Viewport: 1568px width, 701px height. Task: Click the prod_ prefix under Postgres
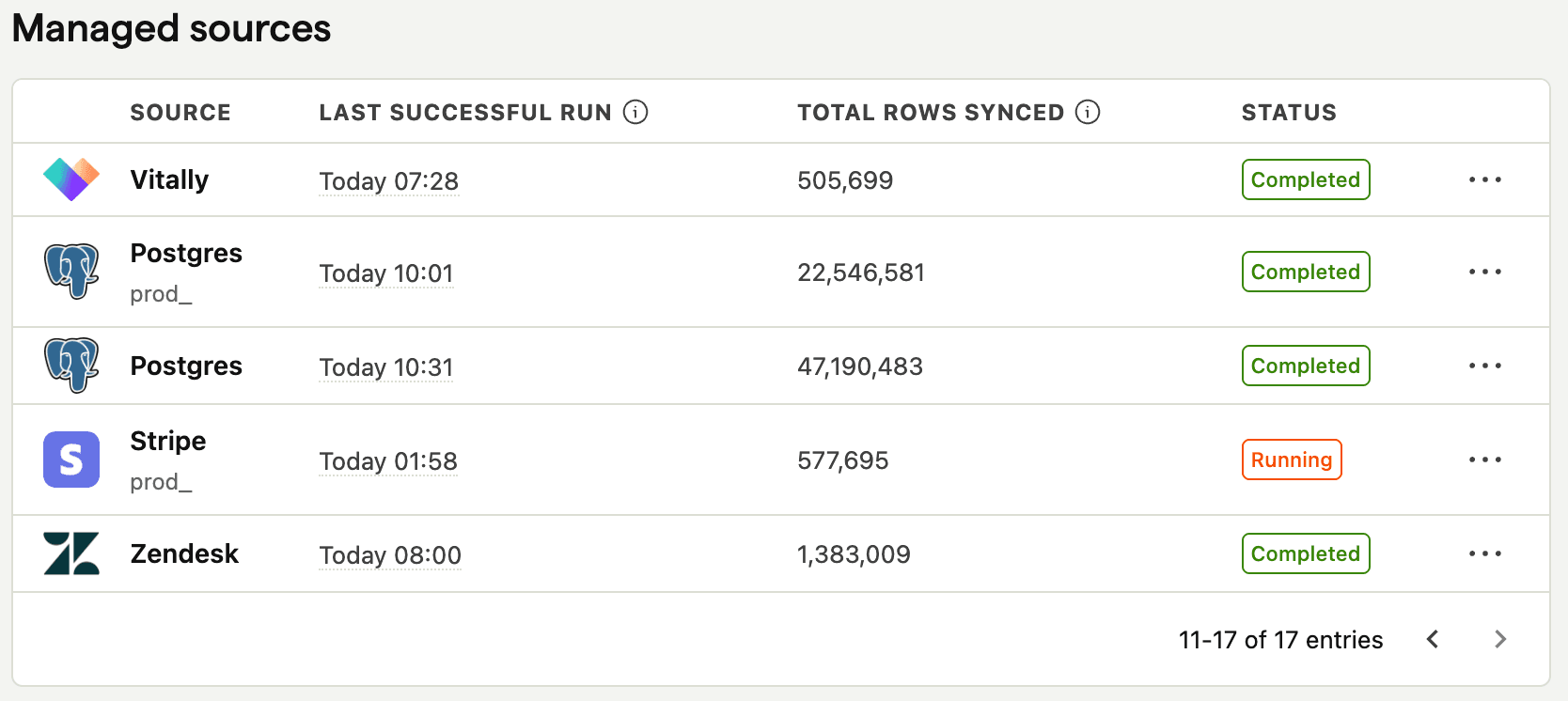pyautogui.click(x=161, y=294)
